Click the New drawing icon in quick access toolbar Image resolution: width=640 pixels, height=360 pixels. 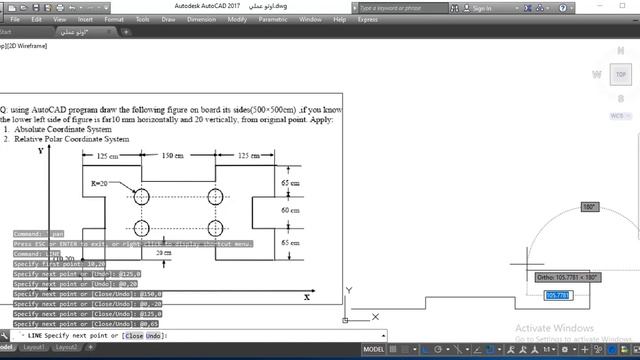(12, 8)
